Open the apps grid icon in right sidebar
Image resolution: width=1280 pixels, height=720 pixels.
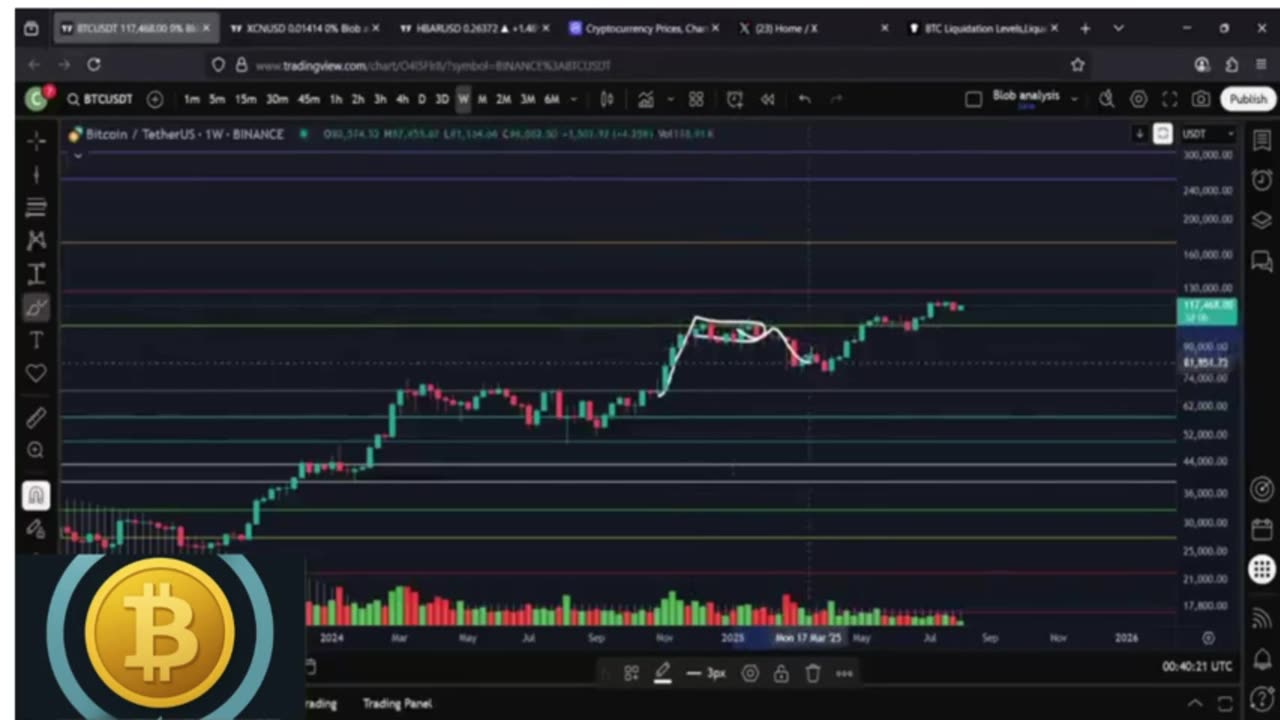(1261, 570)
